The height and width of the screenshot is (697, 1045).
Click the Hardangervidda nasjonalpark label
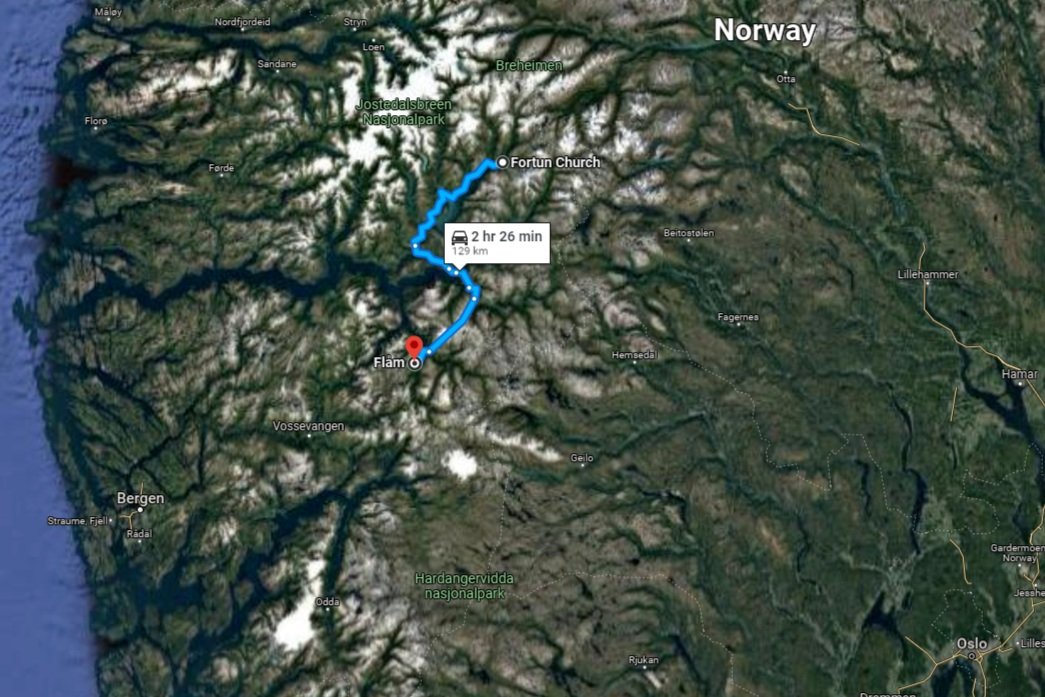465,586
